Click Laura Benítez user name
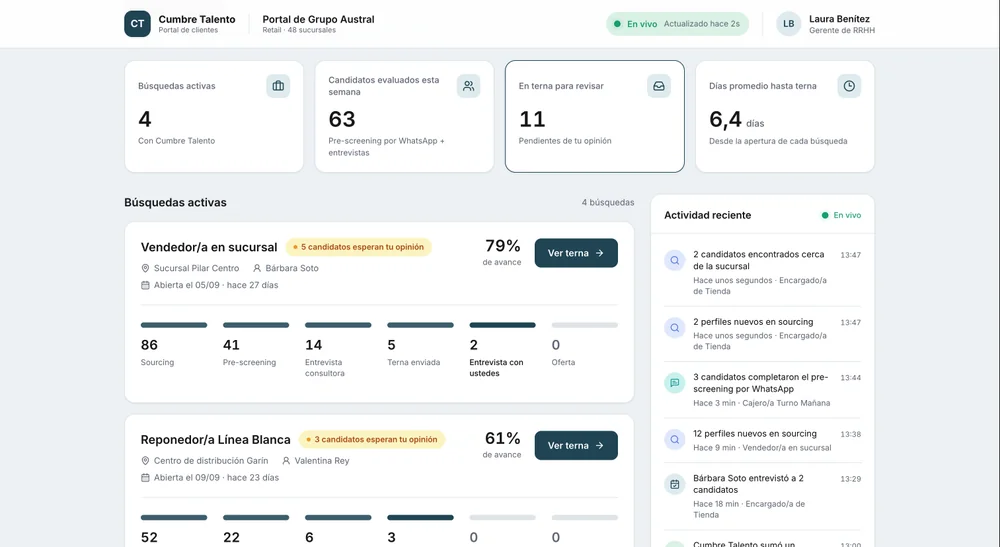The height and width of the screenshot is (547, 1000). pyautogui.click(x=839, y=18)
